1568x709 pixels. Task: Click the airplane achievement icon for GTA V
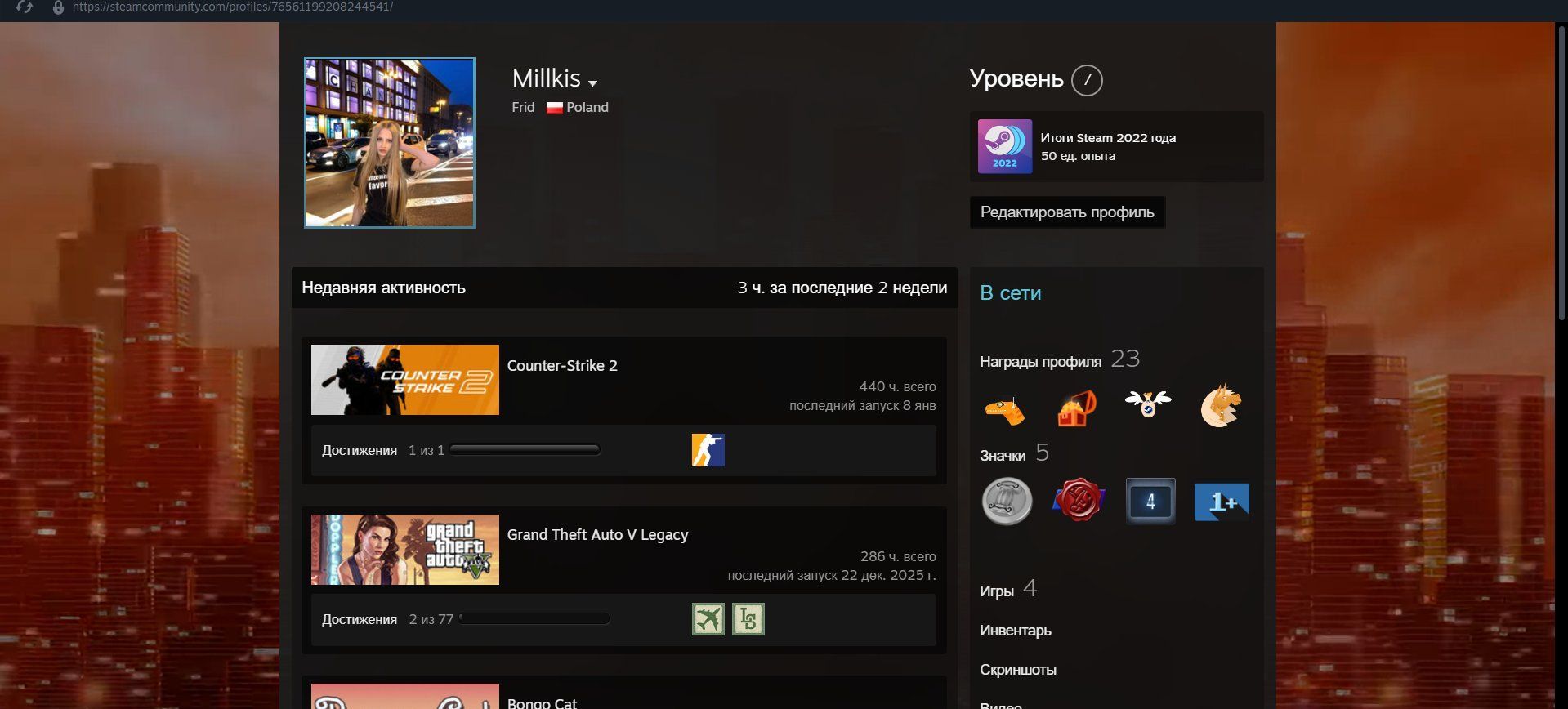pyautogui.click(x=708, y=619)
